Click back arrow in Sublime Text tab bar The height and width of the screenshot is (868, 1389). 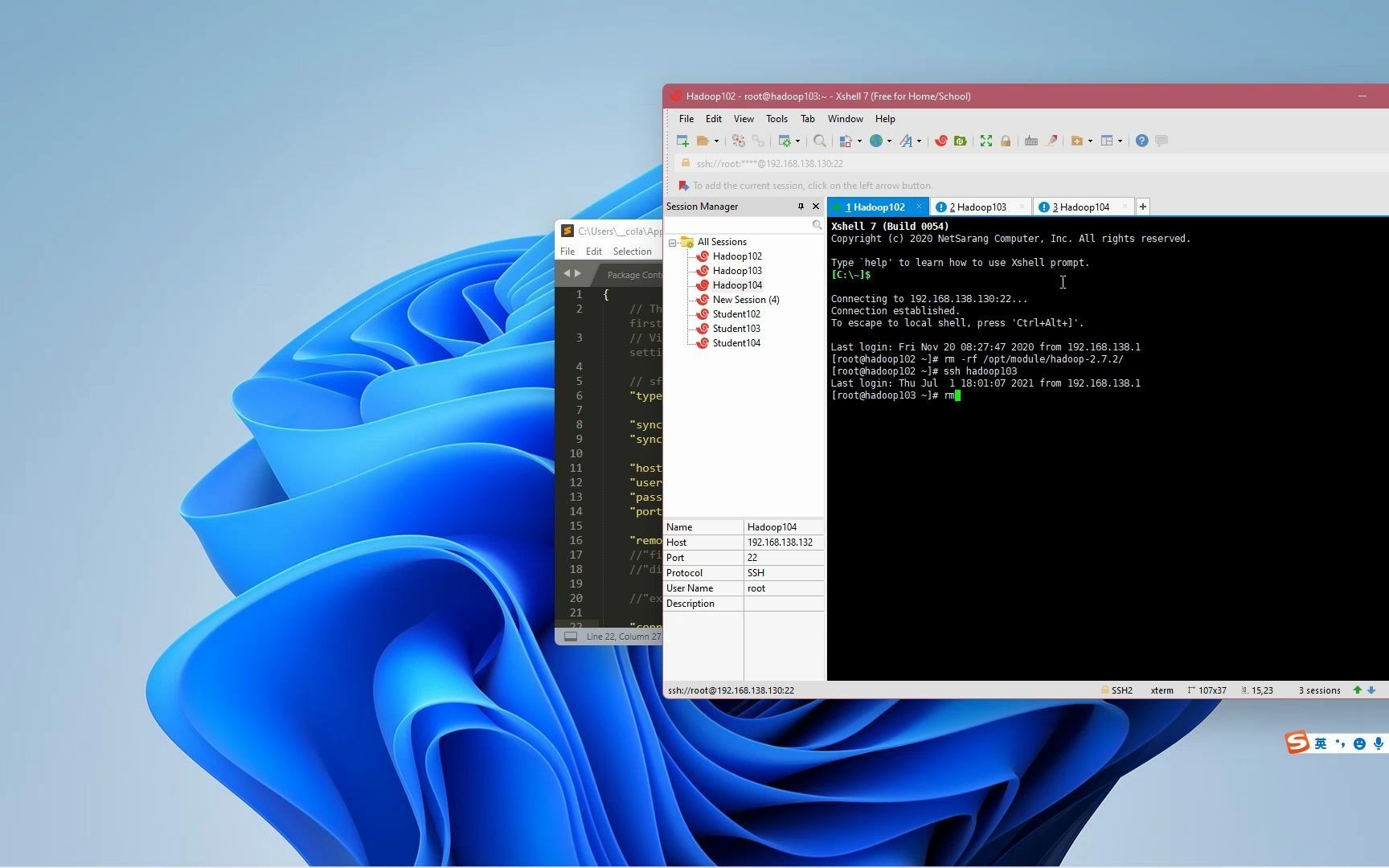[567, 273]
